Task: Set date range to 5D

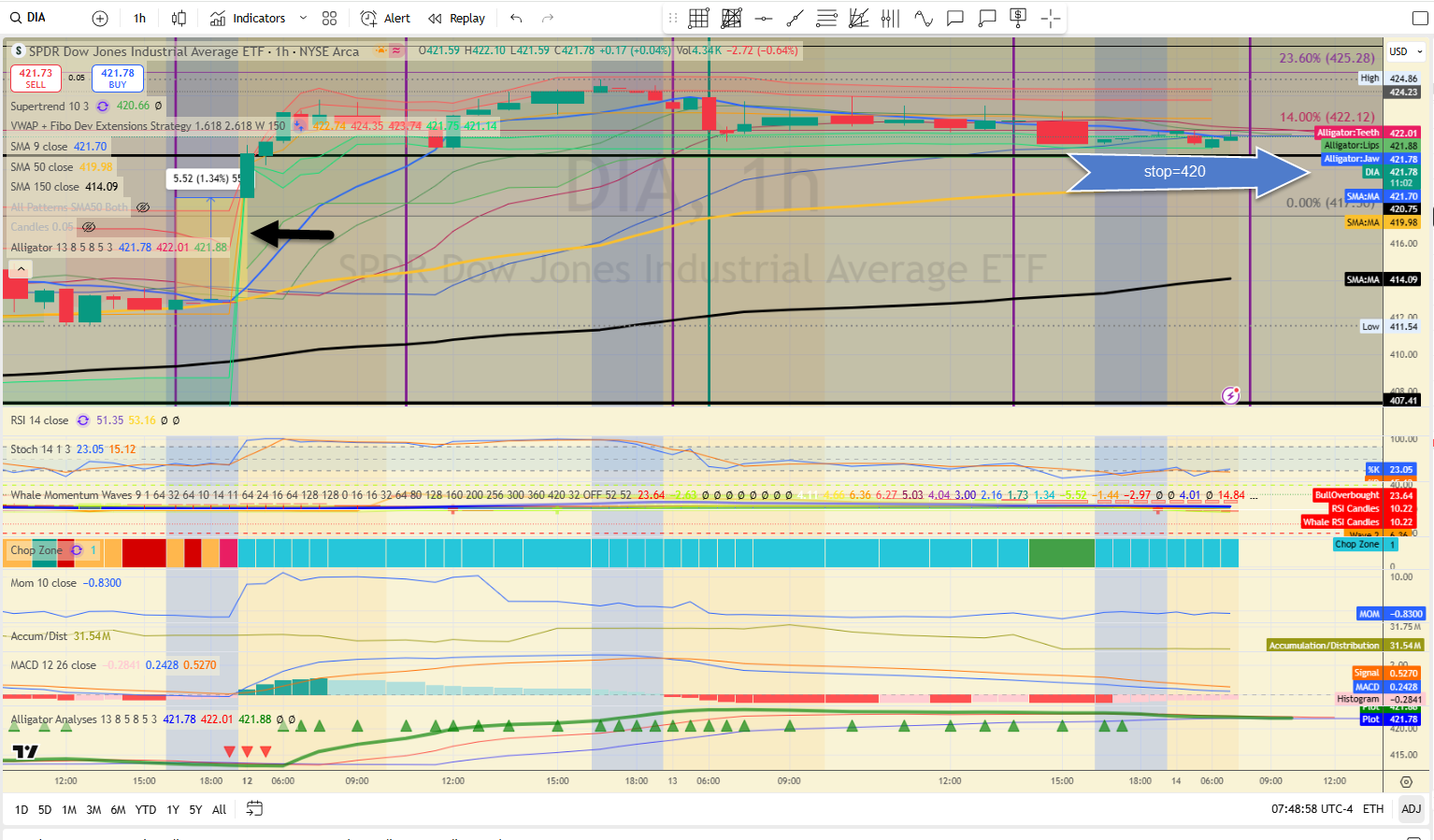Action: pos(45,810)
